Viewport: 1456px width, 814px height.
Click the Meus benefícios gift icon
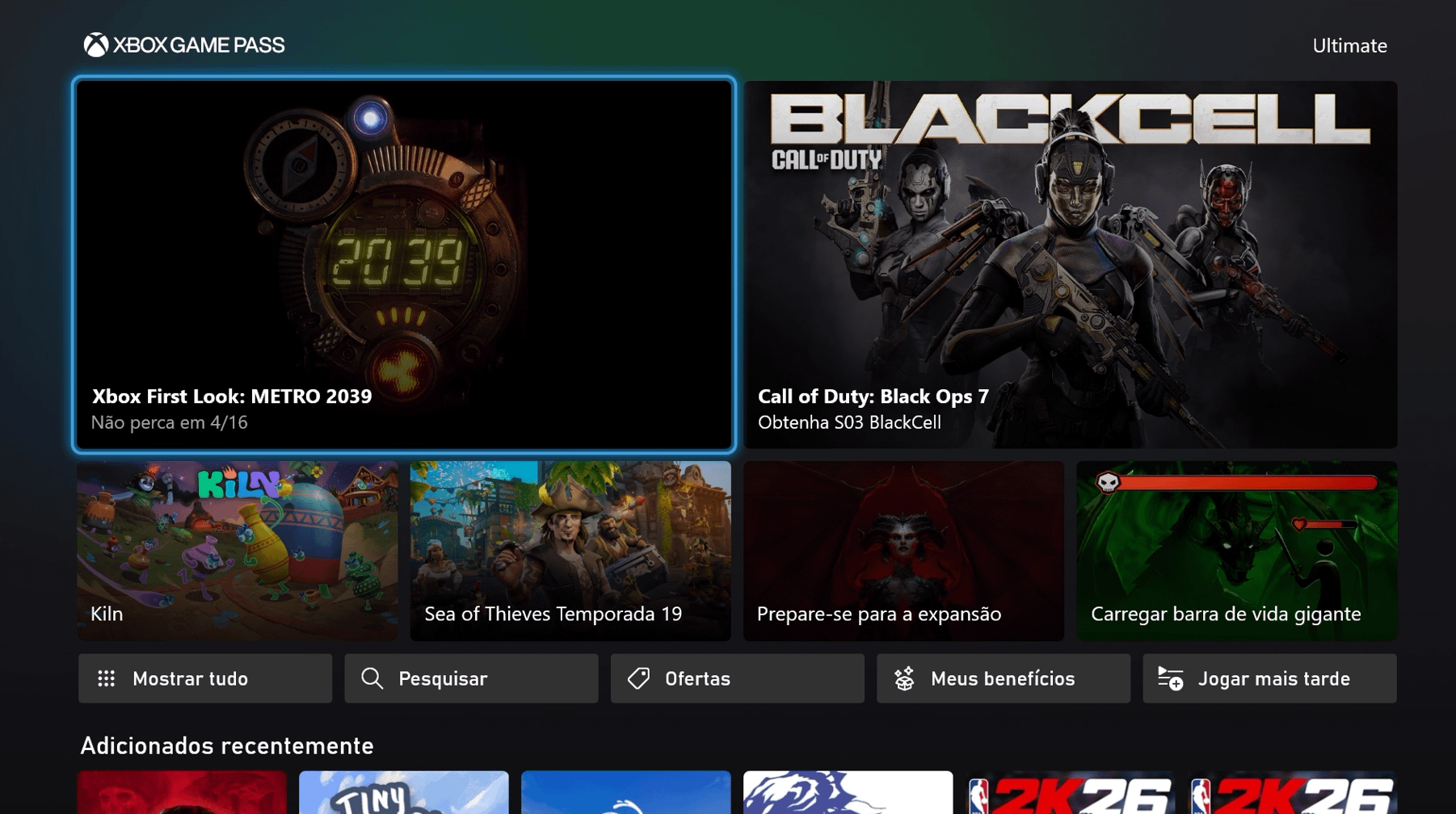pyautogui.click(x=904, y=679)
